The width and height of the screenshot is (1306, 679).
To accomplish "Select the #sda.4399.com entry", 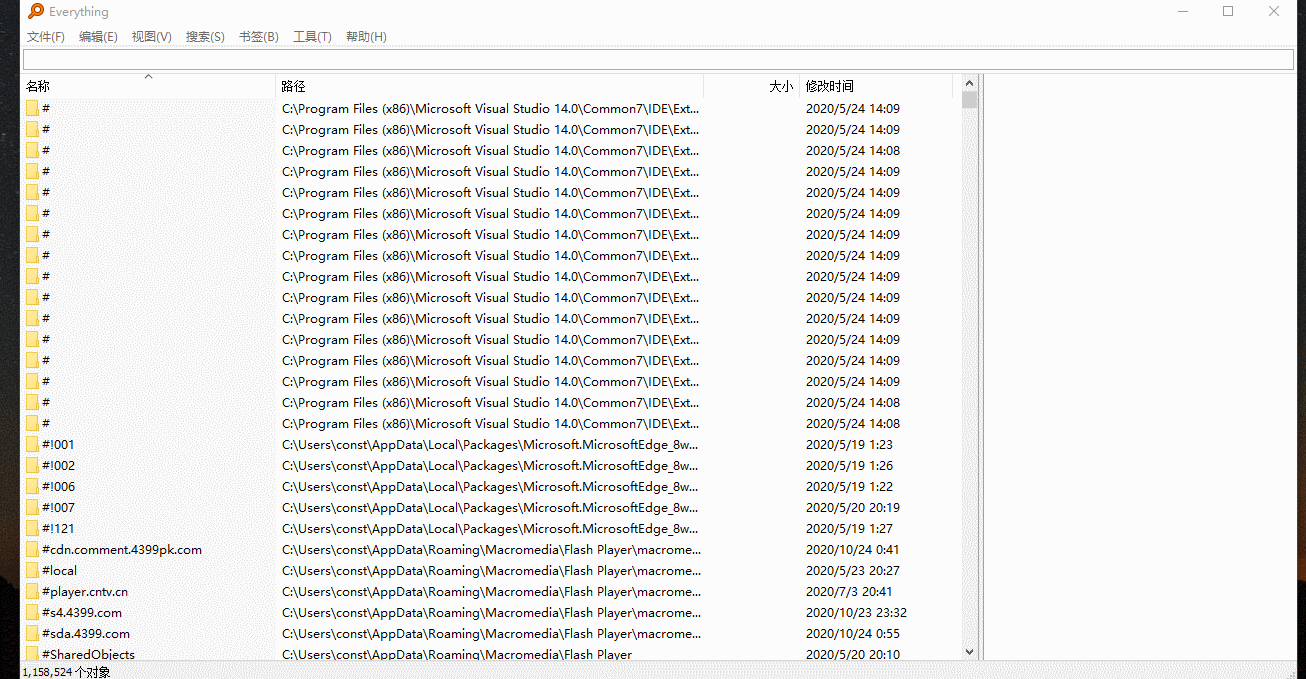I will pos(86,634).
